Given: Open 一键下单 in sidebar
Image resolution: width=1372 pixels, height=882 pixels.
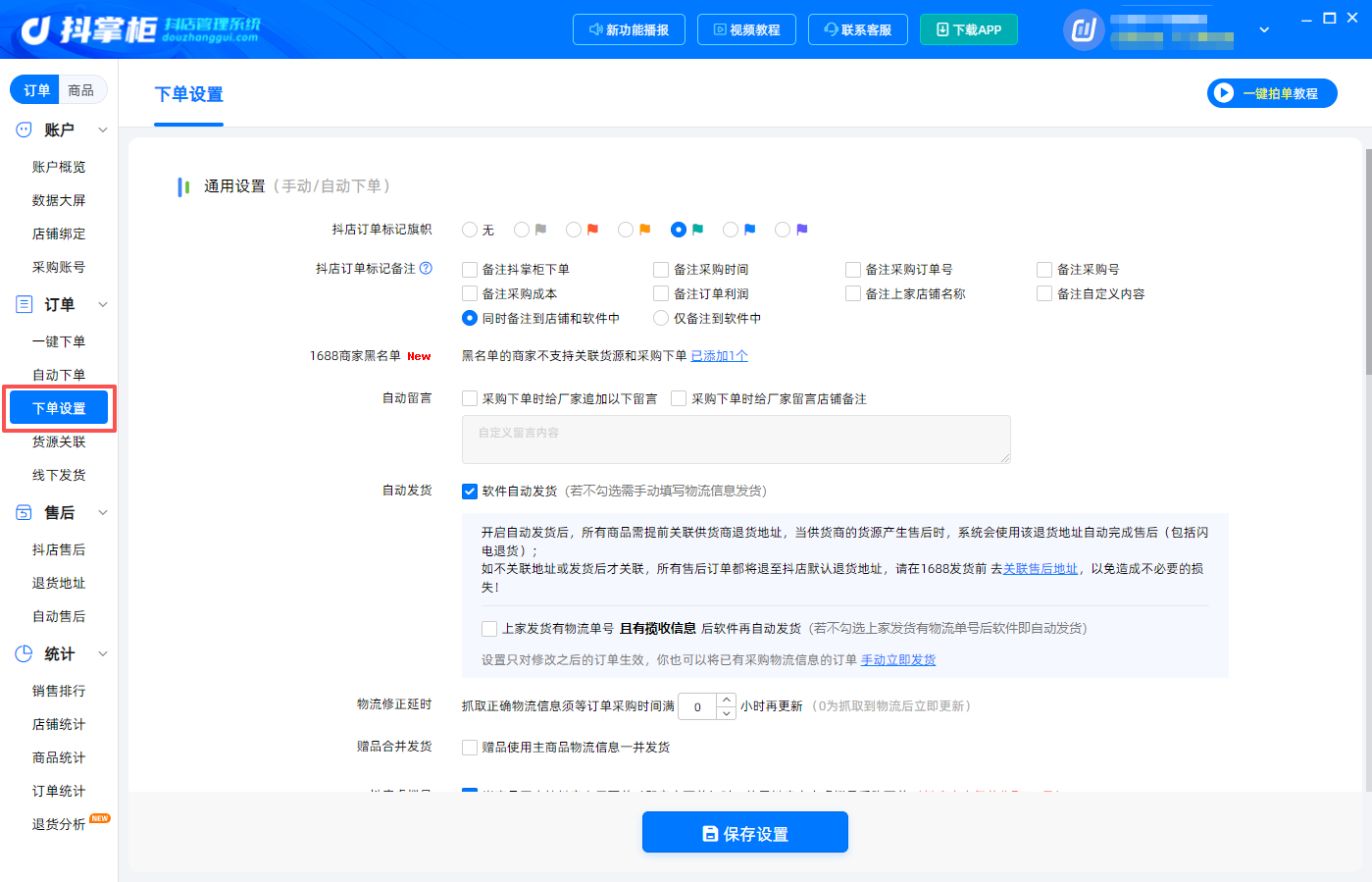Looking at the screenshot, I should [59, 341].
